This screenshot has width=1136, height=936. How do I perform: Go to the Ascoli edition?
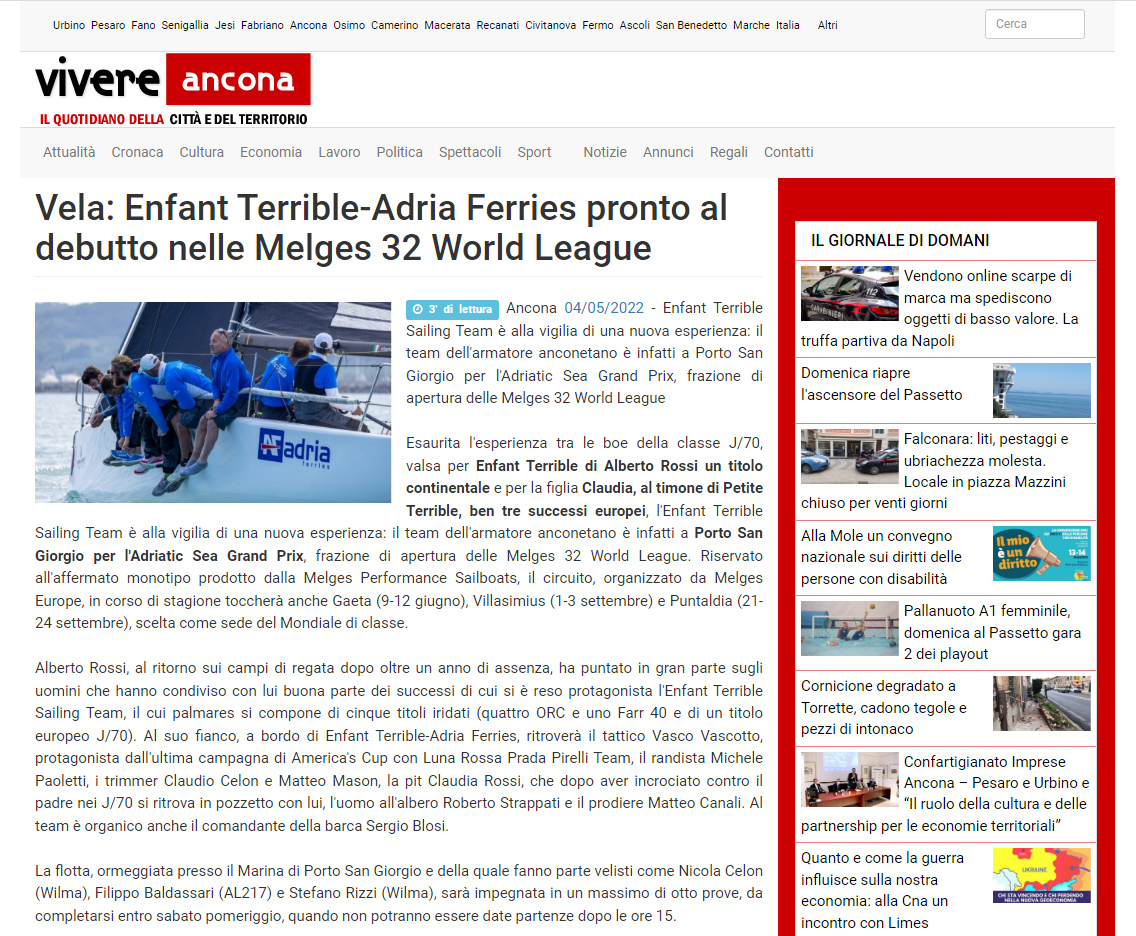pos(635,25)
